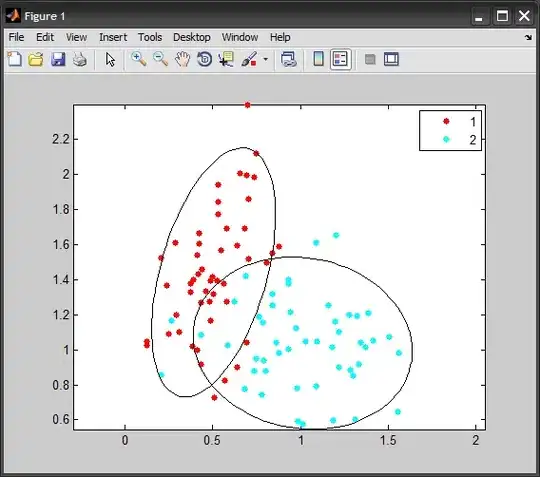Click the dock figure arrow at menu bar right
This screenshot has height=477, width=540.
click(528, 37)
